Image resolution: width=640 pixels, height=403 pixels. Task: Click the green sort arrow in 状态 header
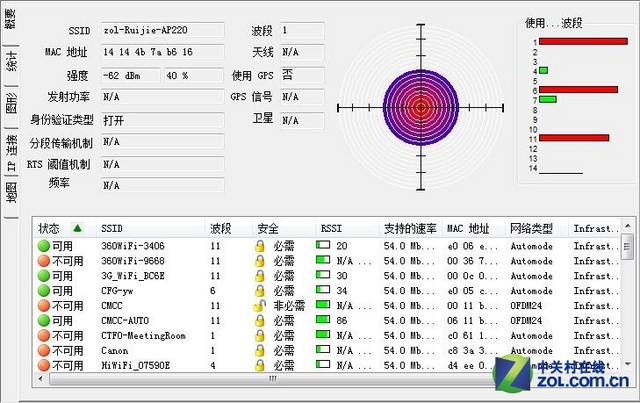tap(77, 228)
